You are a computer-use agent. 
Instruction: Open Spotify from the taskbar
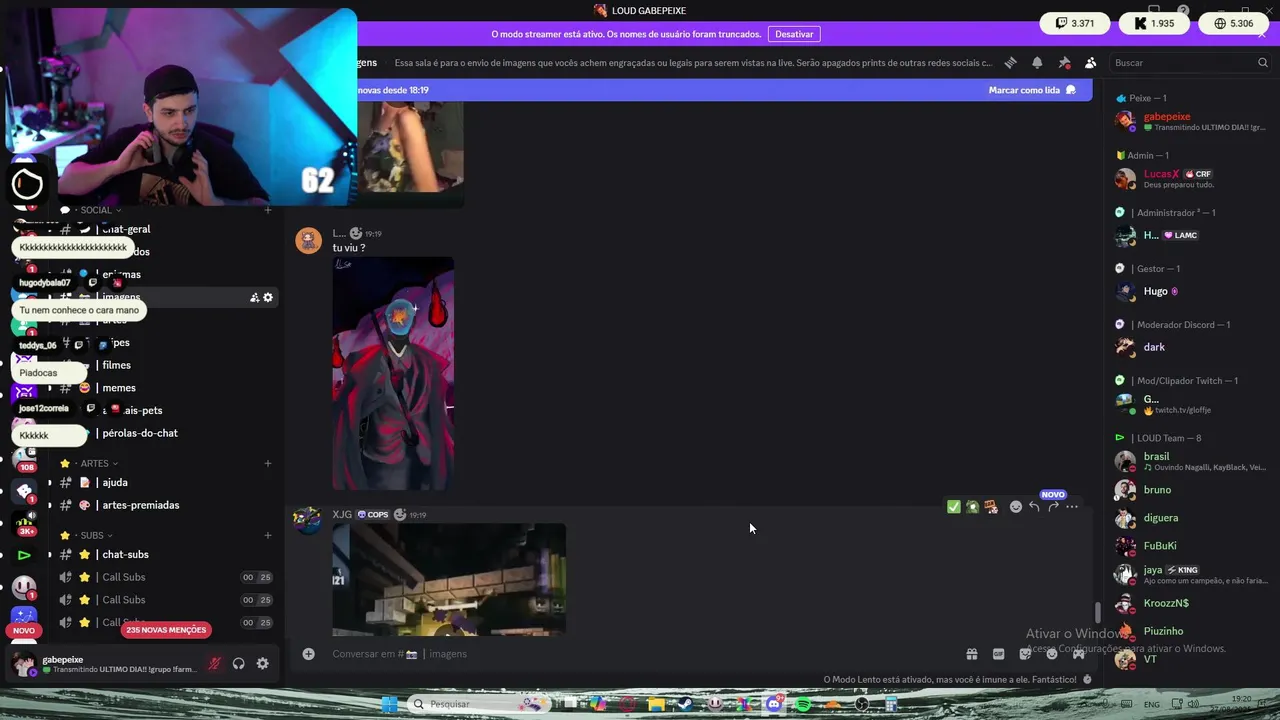point(803,704)
